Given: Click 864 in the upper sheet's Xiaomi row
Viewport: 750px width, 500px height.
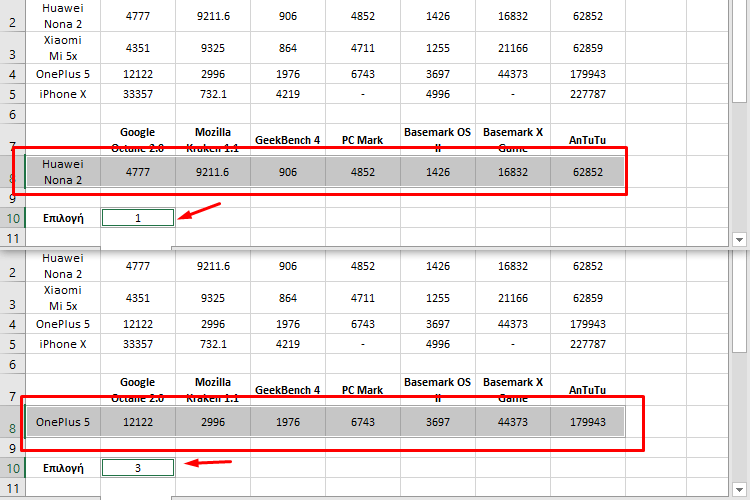Looking at the screenshot, I should click(288, 48).
